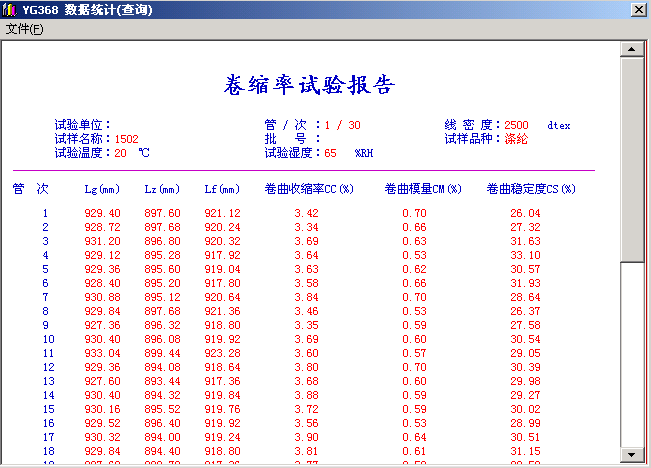Viewport: 651px width, 468px height.
Task: Click the 卷曲收缩率CC(%) column header
Action: (309, 189)
